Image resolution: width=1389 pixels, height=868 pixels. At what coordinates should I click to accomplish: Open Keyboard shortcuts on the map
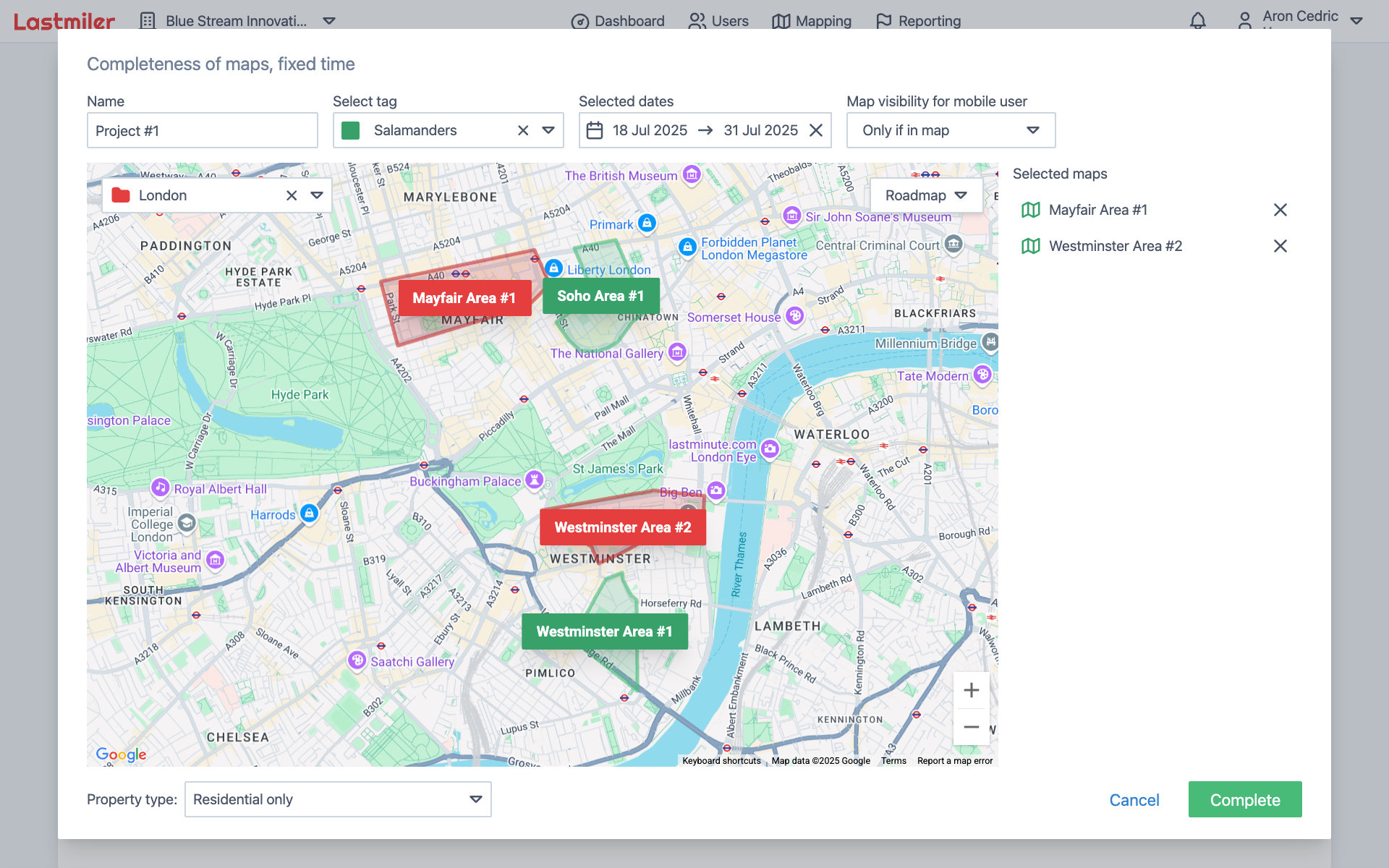pyautogui.click(x=721, y=761)
